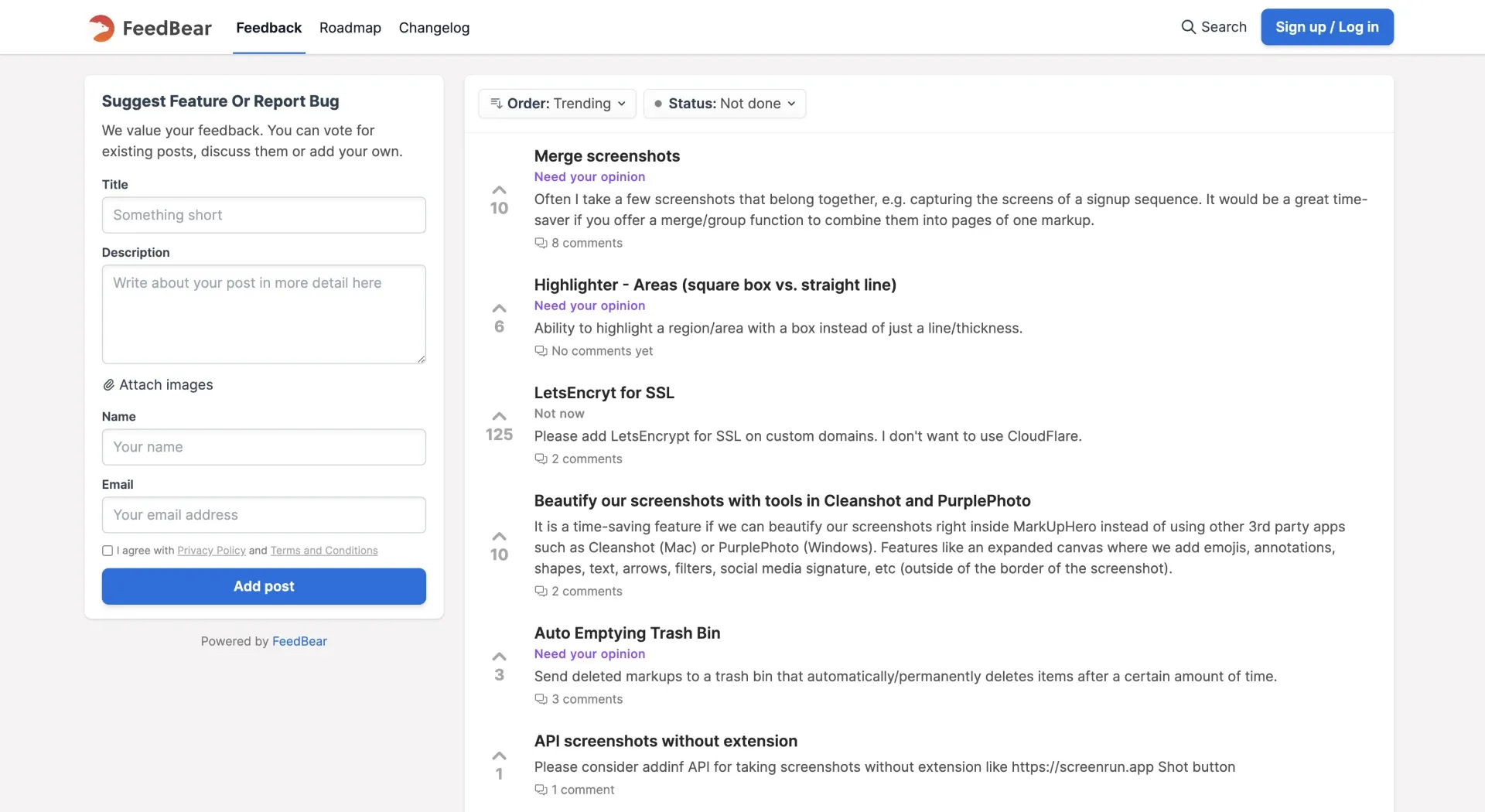
Task: Click the Your email address field
Action: click(x=264, y=515)
